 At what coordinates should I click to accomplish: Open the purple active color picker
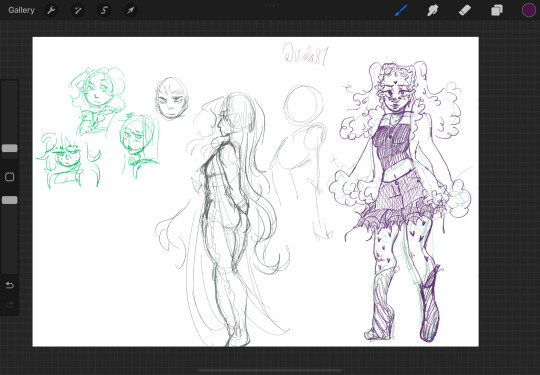pos(529,10)
